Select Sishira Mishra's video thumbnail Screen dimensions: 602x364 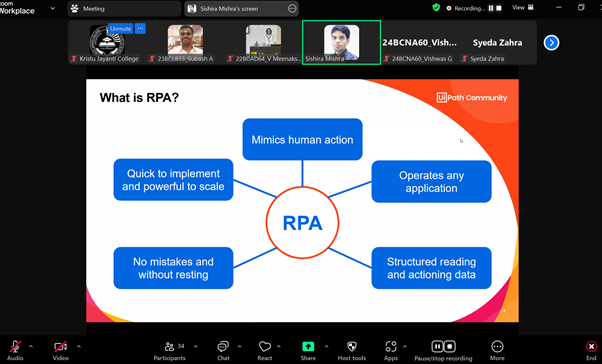point(341,42)
